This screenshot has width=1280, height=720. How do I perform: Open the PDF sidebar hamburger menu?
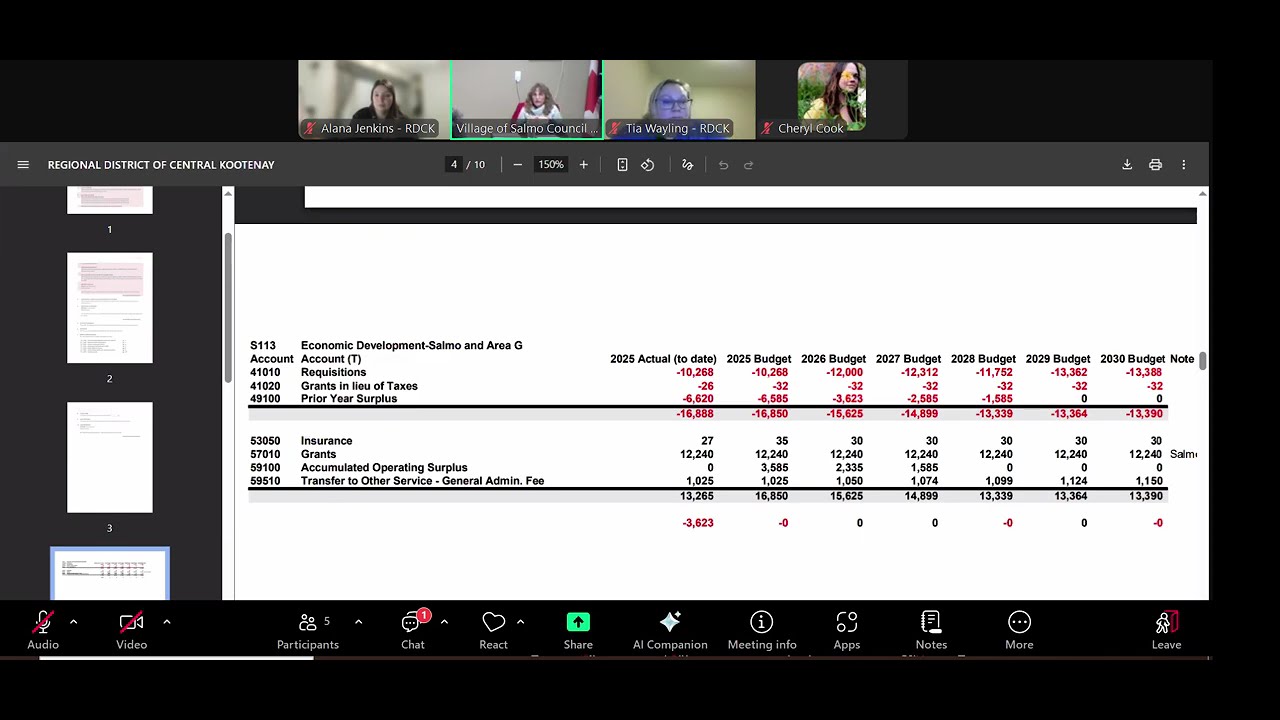(x=23, y=165)
